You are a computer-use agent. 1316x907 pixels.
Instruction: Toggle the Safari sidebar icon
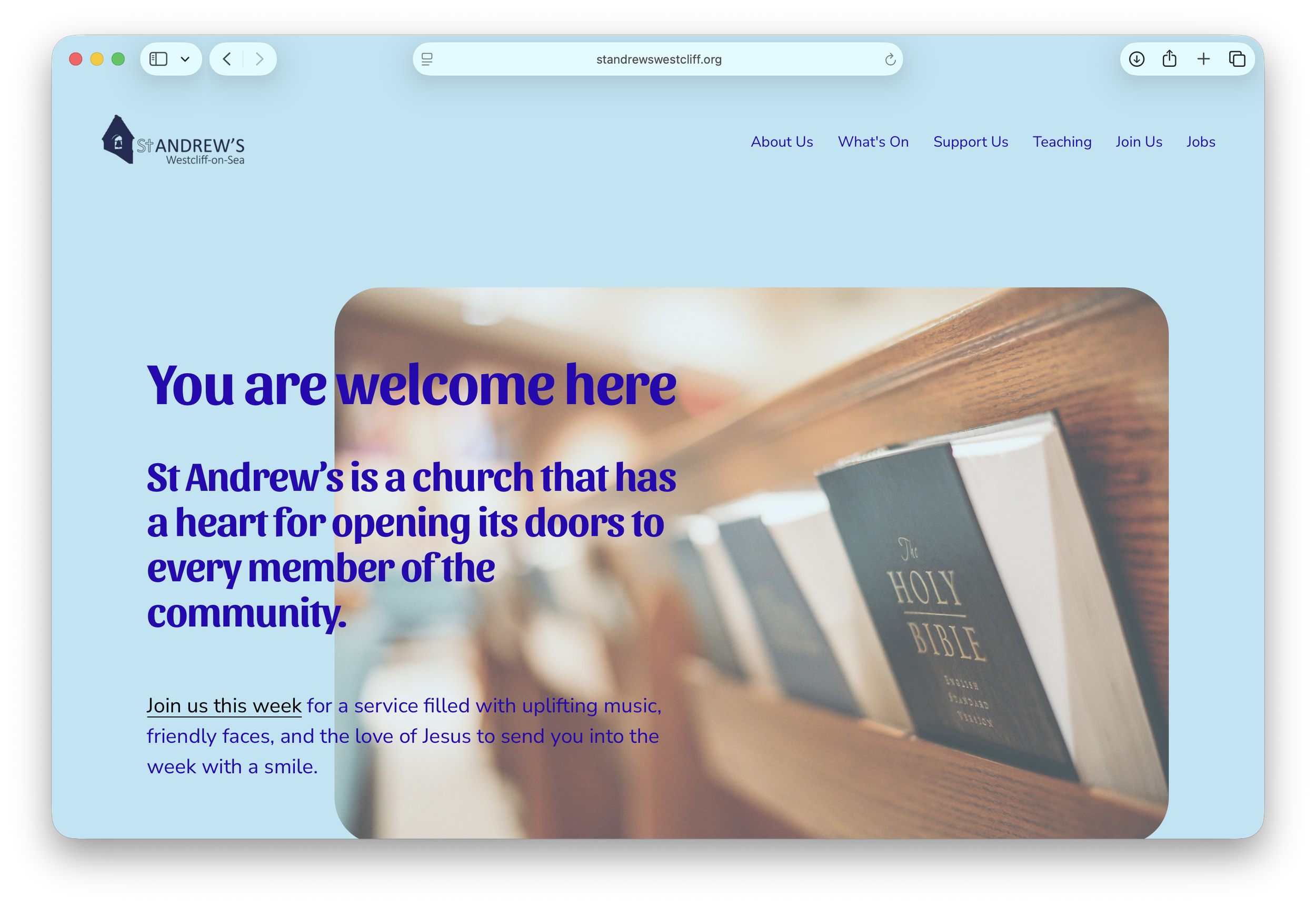[x=158, y=59]
